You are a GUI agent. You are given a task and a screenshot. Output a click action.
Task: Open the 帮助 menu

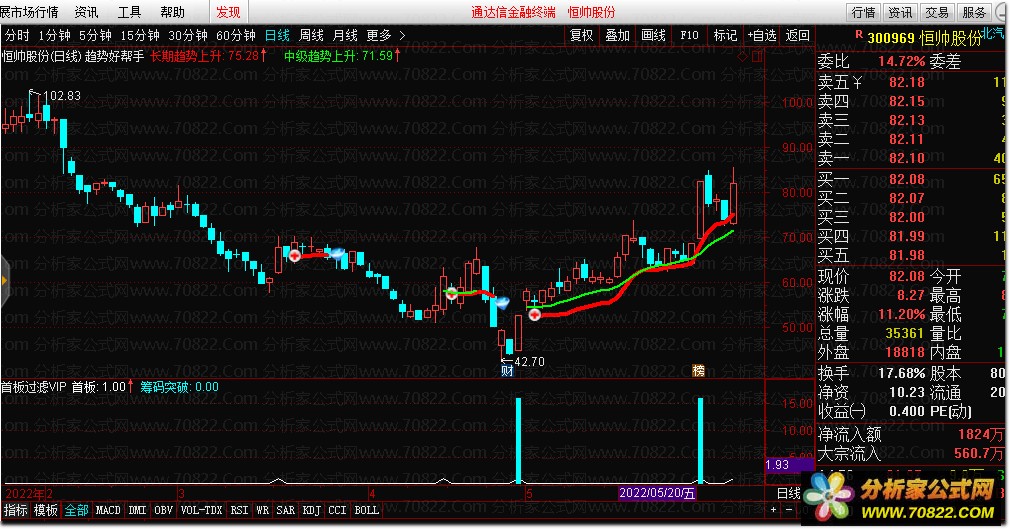point(172,12)
